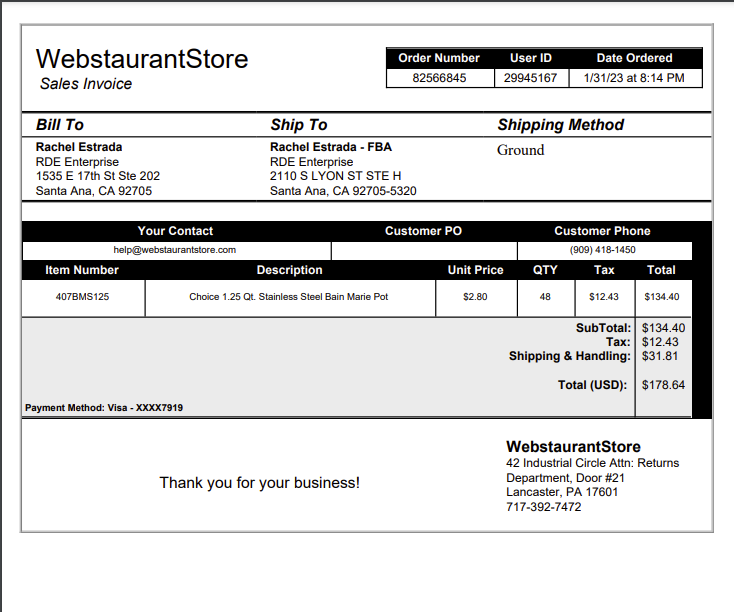Click the quantity value 48
Viewport: 734px width, 612px height.
[x=545, y=297]
